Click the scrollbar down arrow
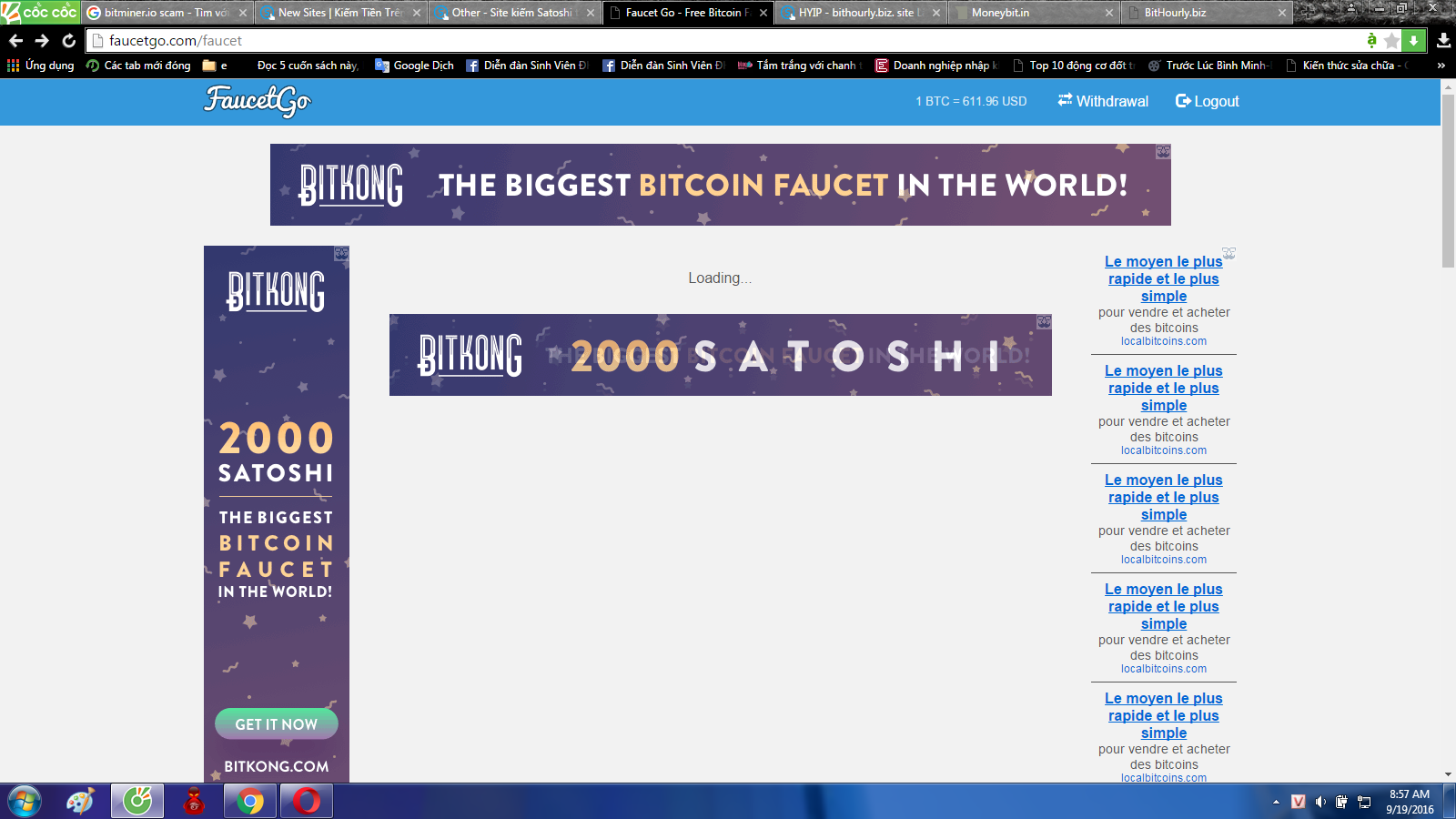Image resolution: width=1456 pixels, height=819 pixels. coord(1449,774)
